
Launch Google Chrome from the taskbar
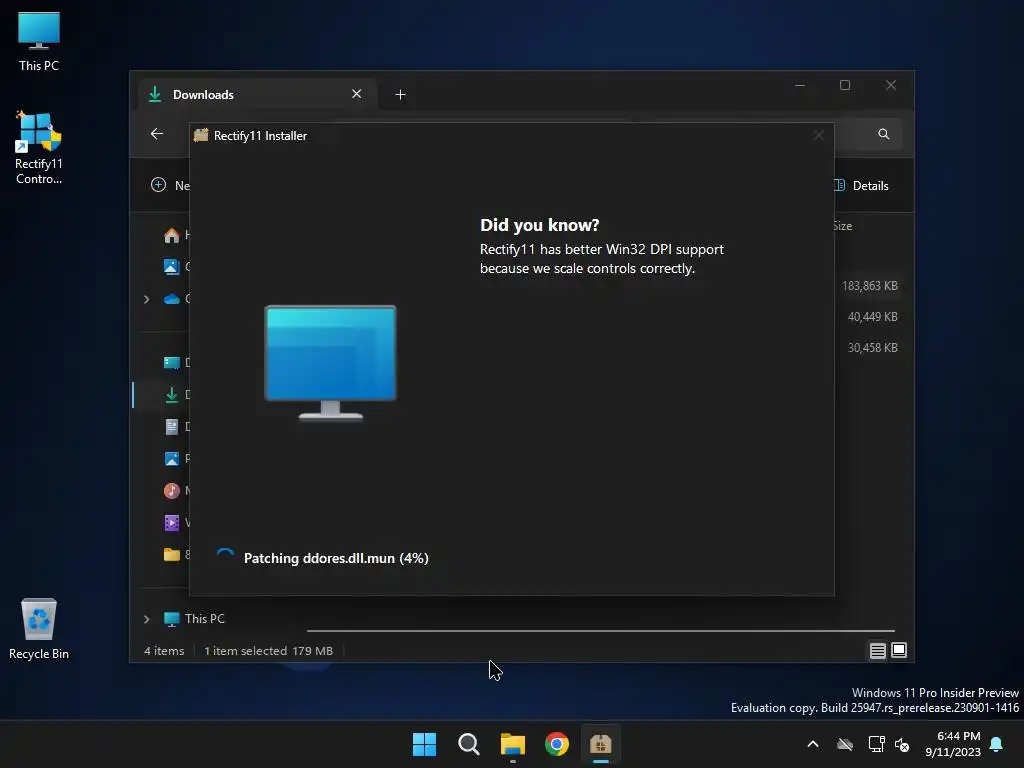(x=557, y=744)
